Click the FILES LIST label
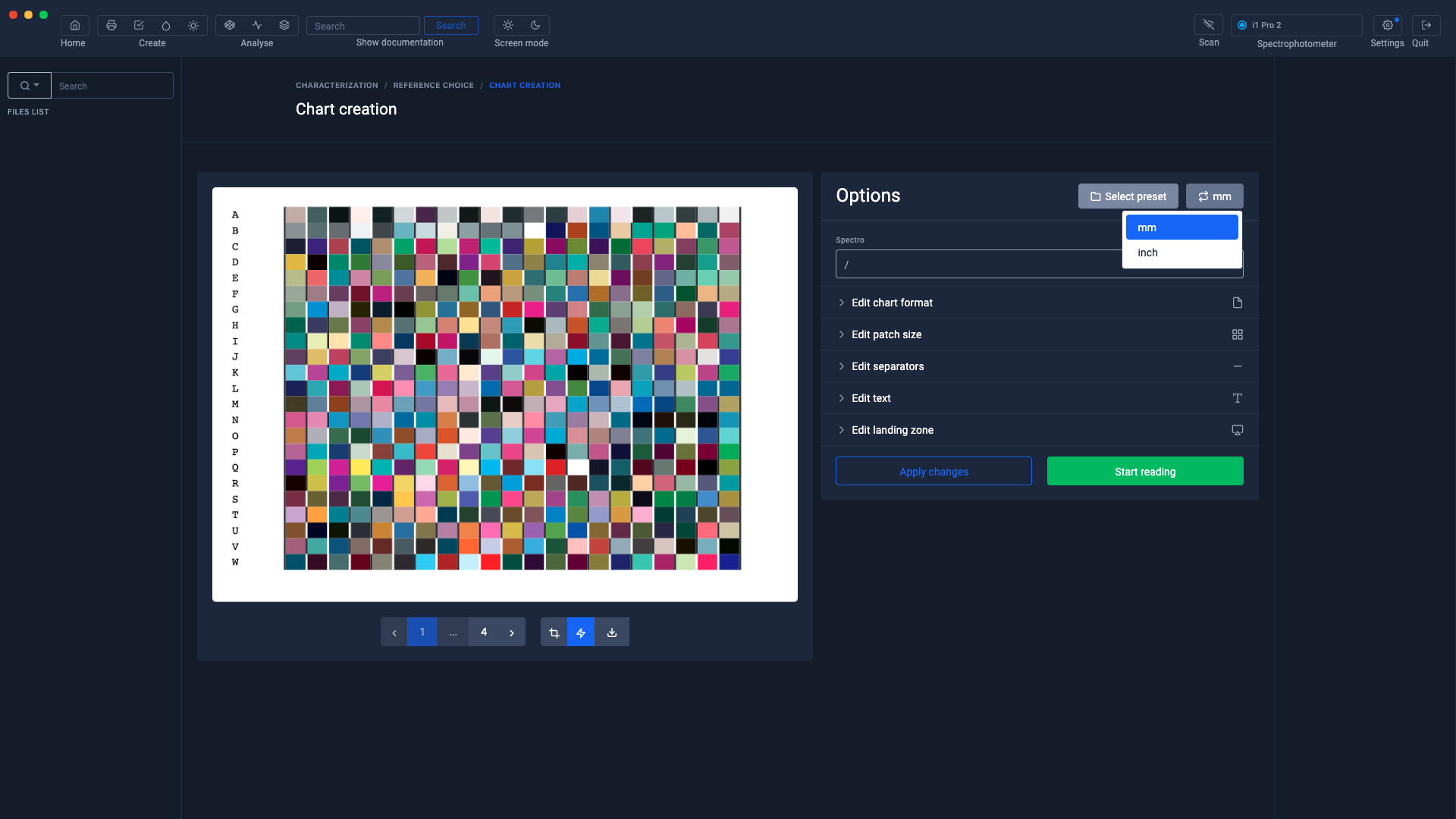Image resolution: width=1456 pixels, height=819 pixels. [28, 111]
